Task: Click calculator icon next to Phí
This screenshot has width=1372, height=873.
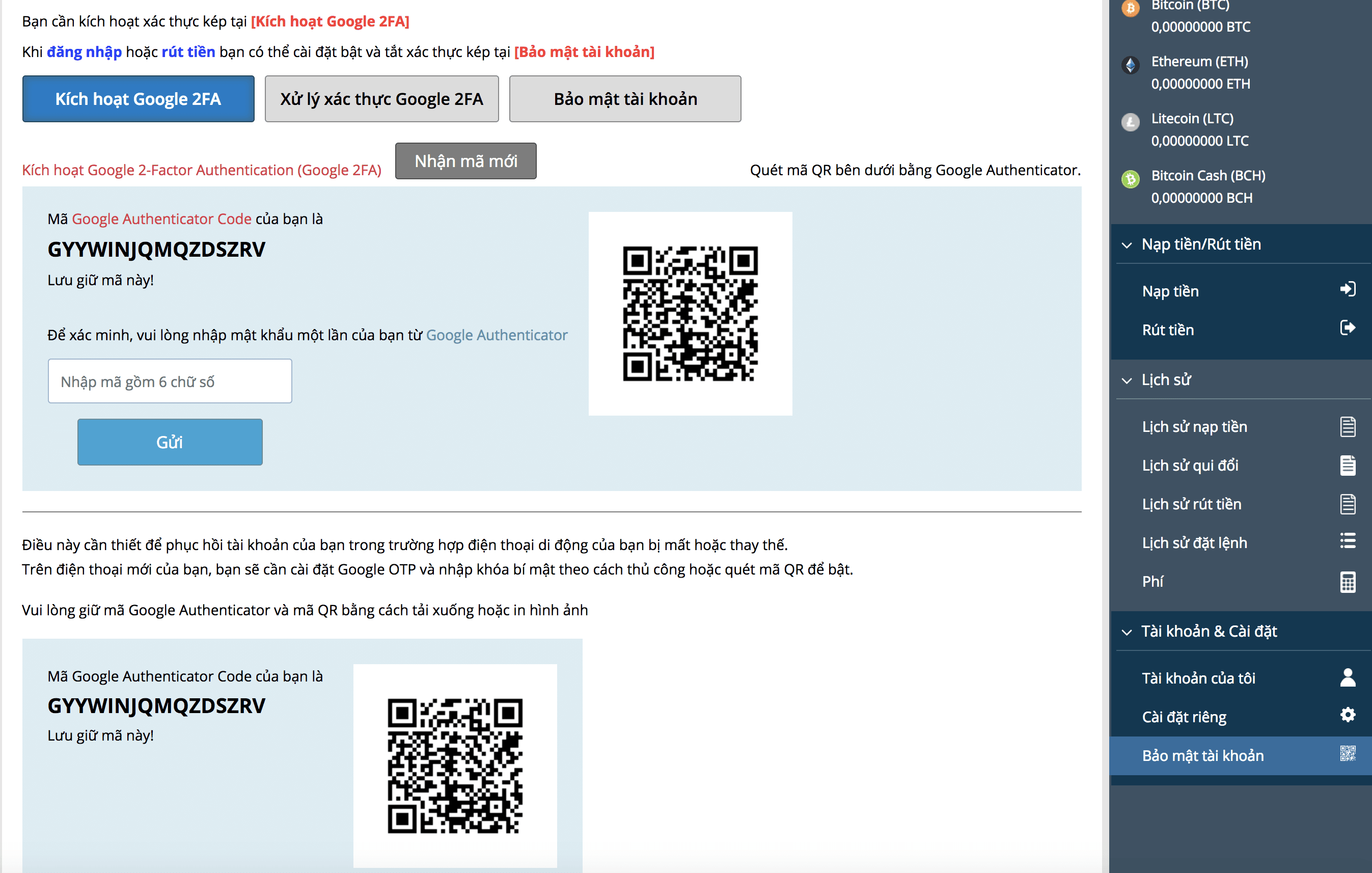Action: 1348,582
